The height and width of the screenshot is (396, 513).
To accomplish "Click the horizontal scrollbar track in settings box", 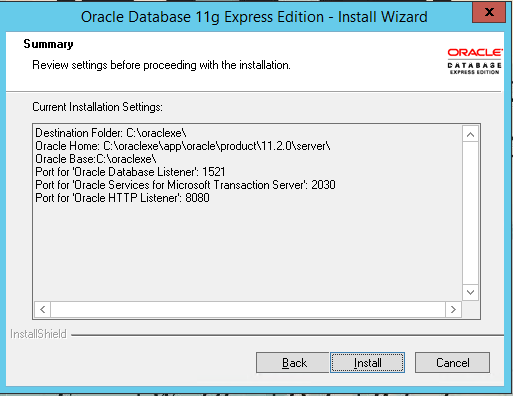I will pyautogui.click(x=248, y=310).
